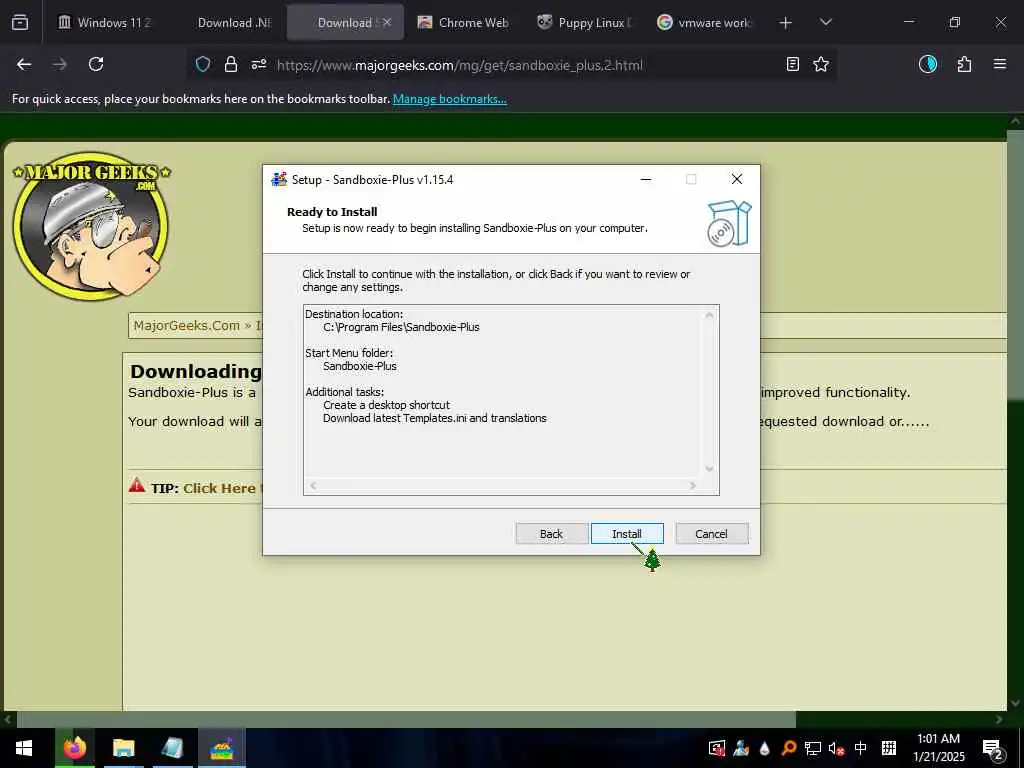This screenshot has width=1024, height=768.
Task: Click the orange magnifier tray icon
Action: (788, 748)
